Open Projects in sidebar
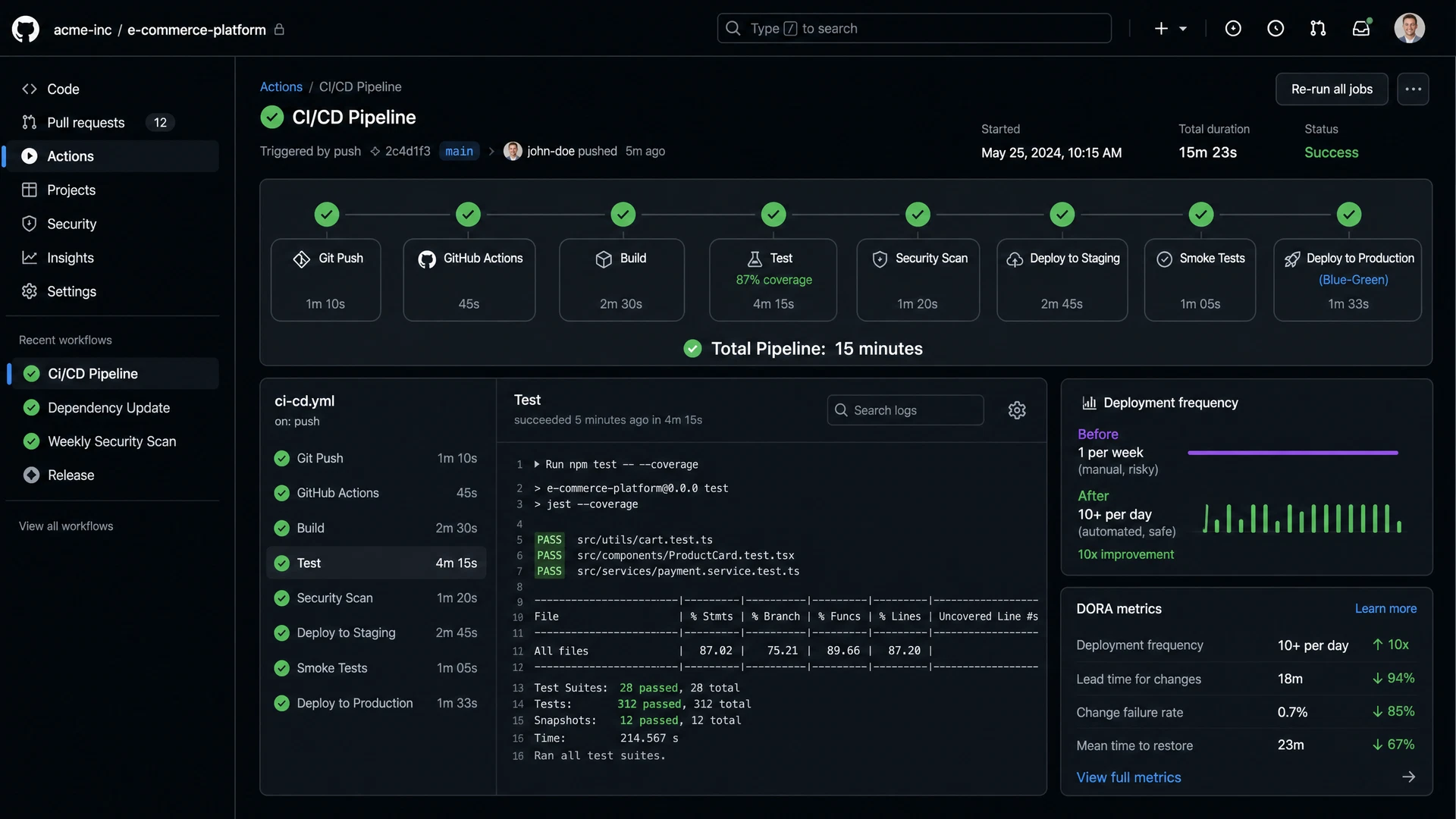The height and width of the screenshot is (819, 1456). click(112, 190)
